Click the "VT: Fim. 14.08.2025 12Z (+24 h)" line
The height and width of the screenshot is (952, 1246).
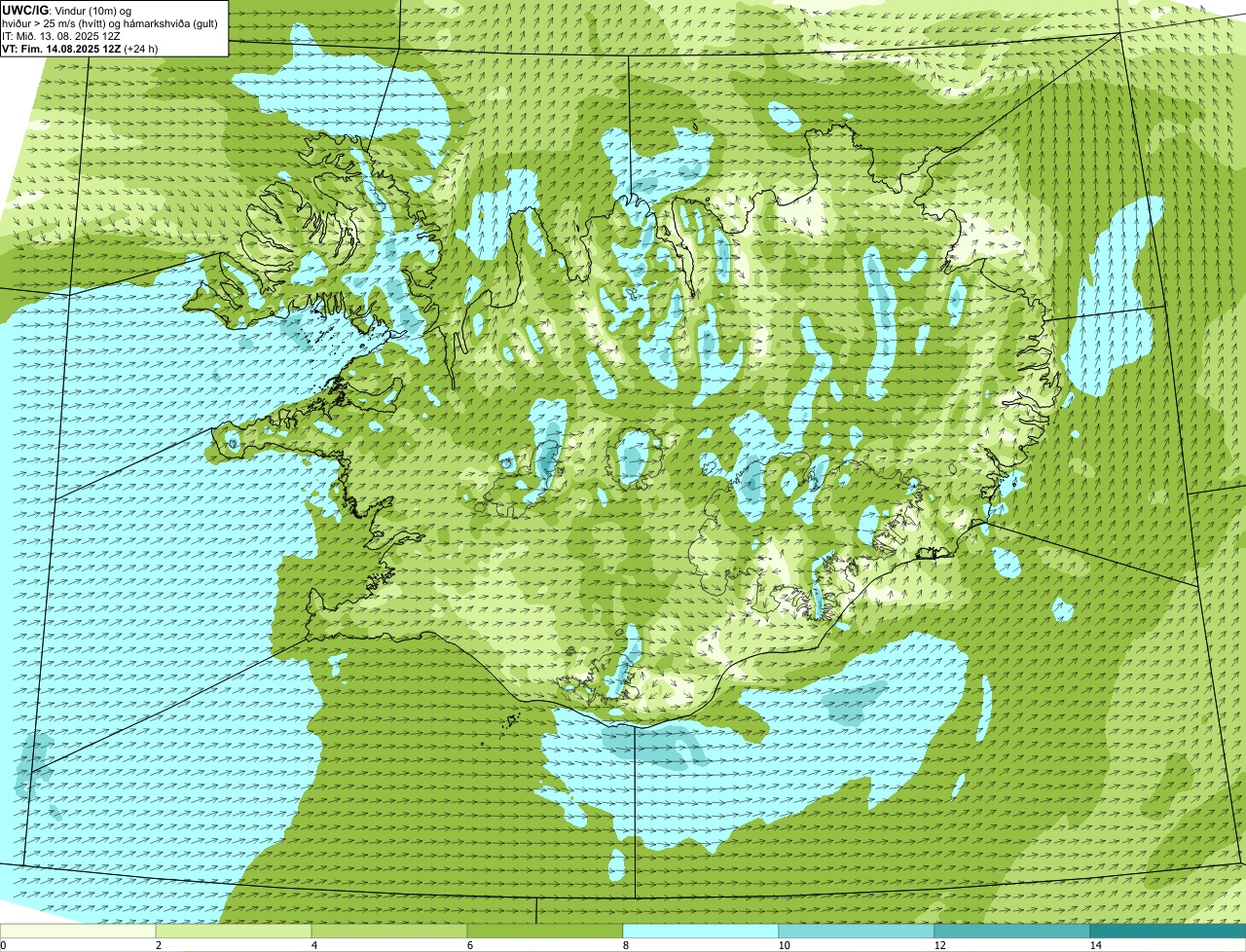pyautogui.click(x=80, y=49)
